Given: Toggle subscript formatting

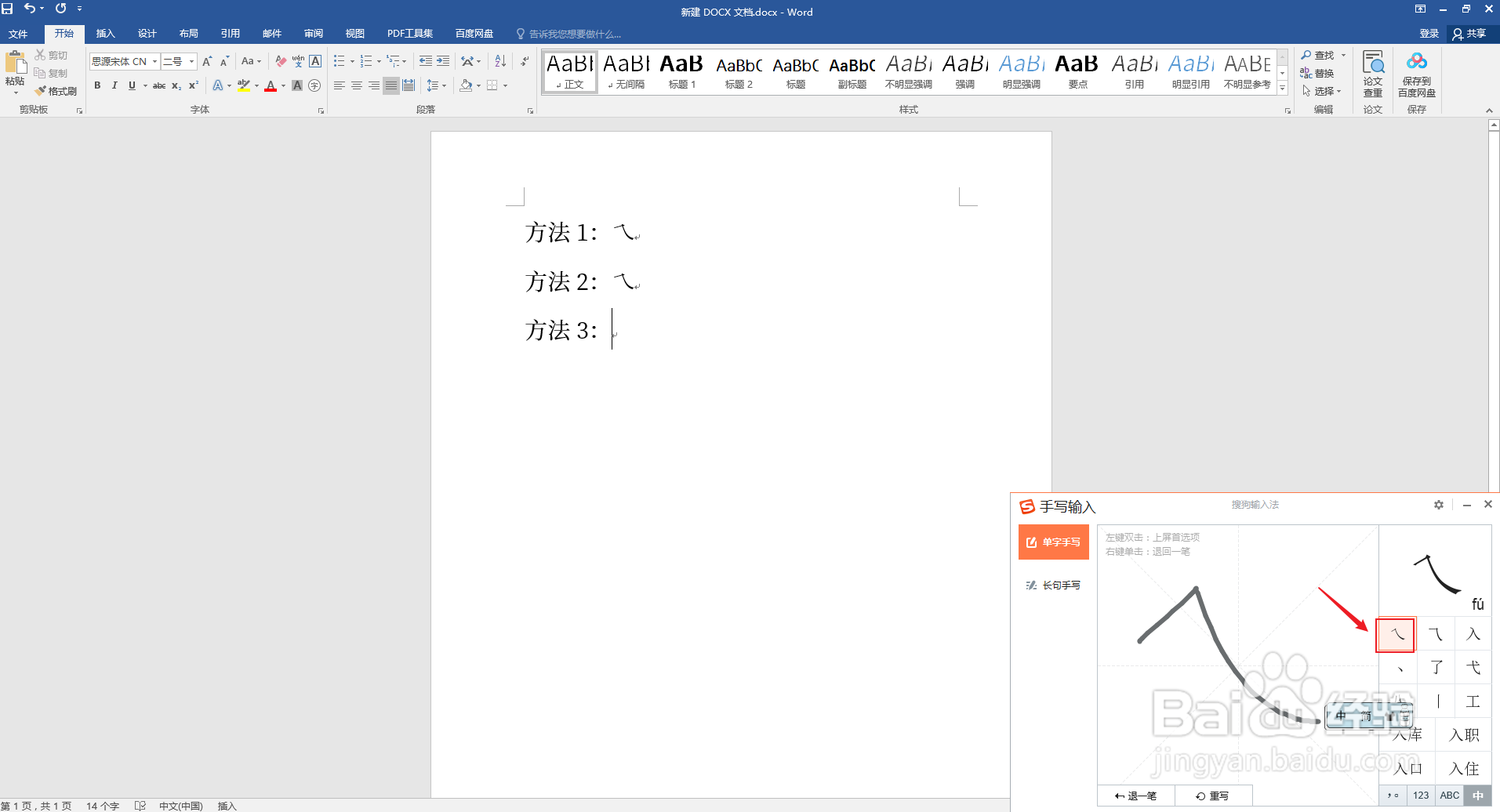Looking at the screenshot, I should coord(176,85).
